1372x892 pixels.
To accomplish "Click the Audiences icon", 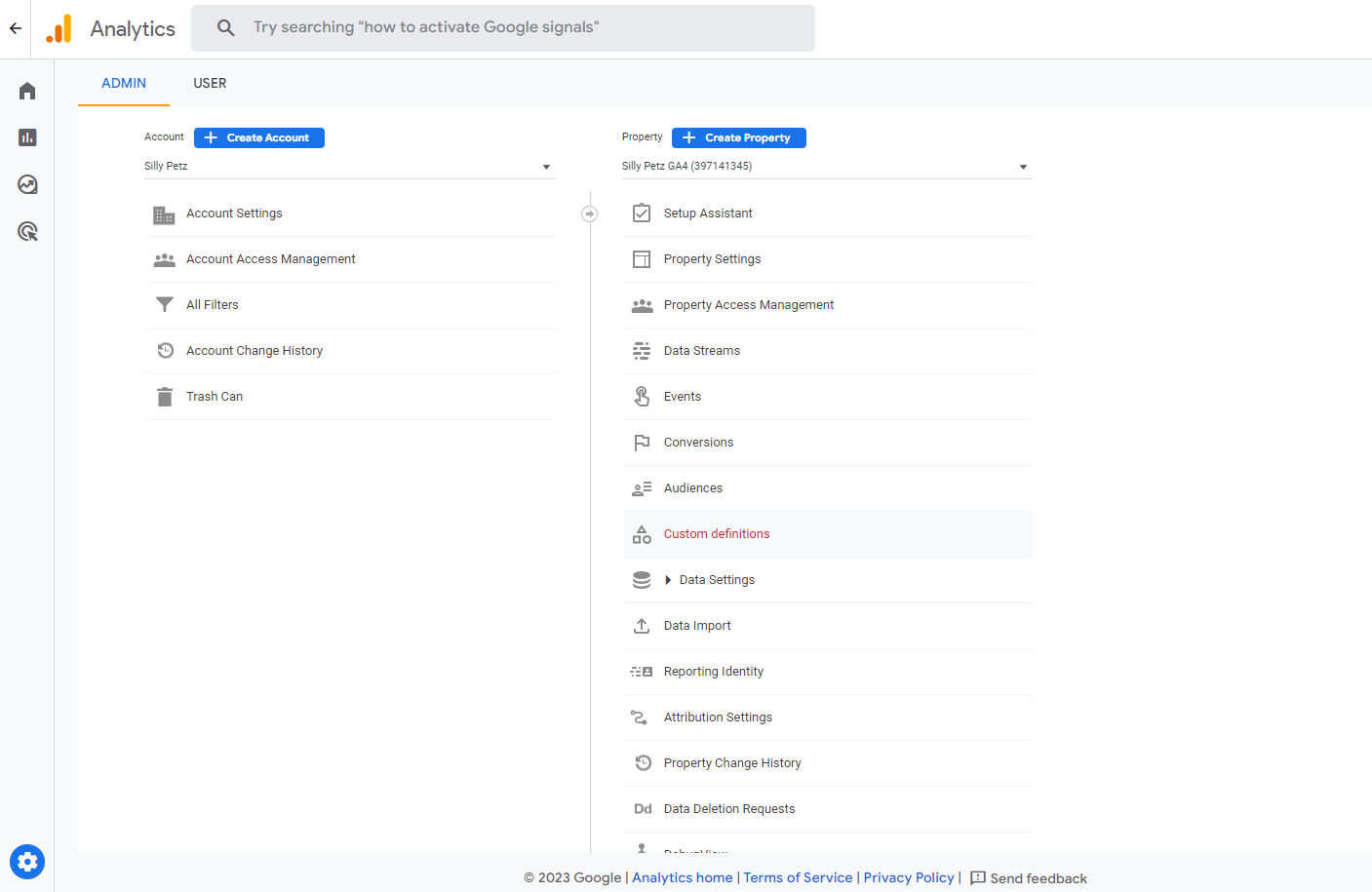I will [642, 488].
